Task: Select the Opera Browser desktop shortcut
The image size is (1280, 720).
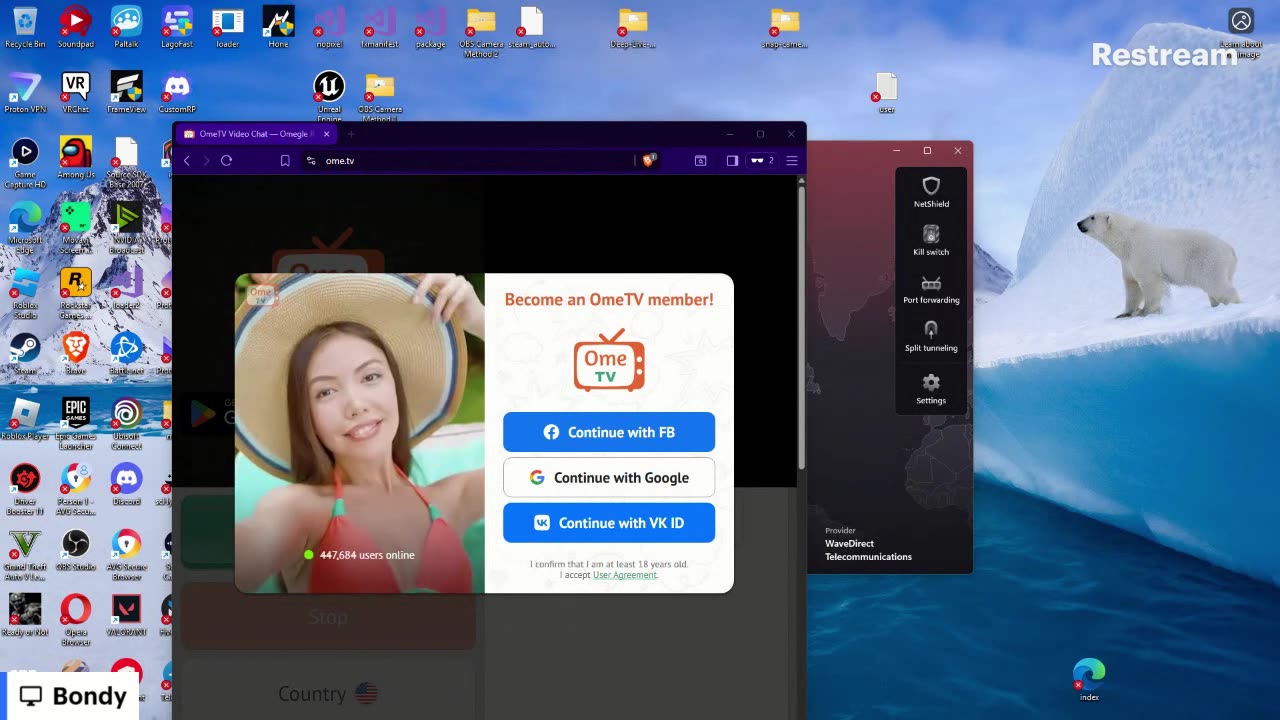Action: click(76, 620)
